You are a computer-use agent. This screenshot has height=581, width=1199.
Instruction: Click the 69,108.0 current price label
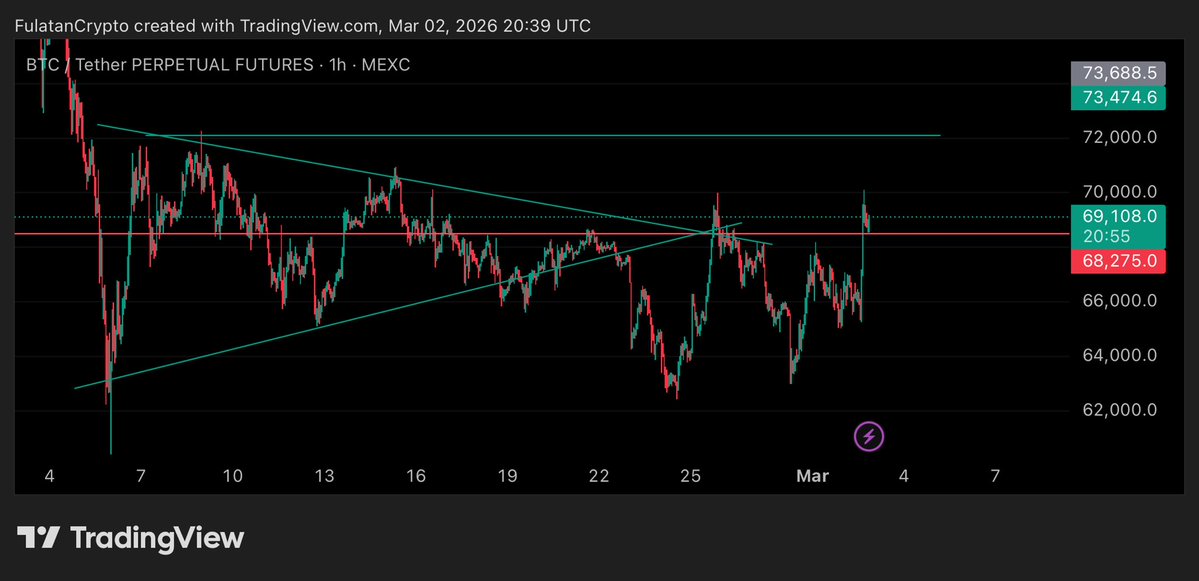(x=1118, y=216)
